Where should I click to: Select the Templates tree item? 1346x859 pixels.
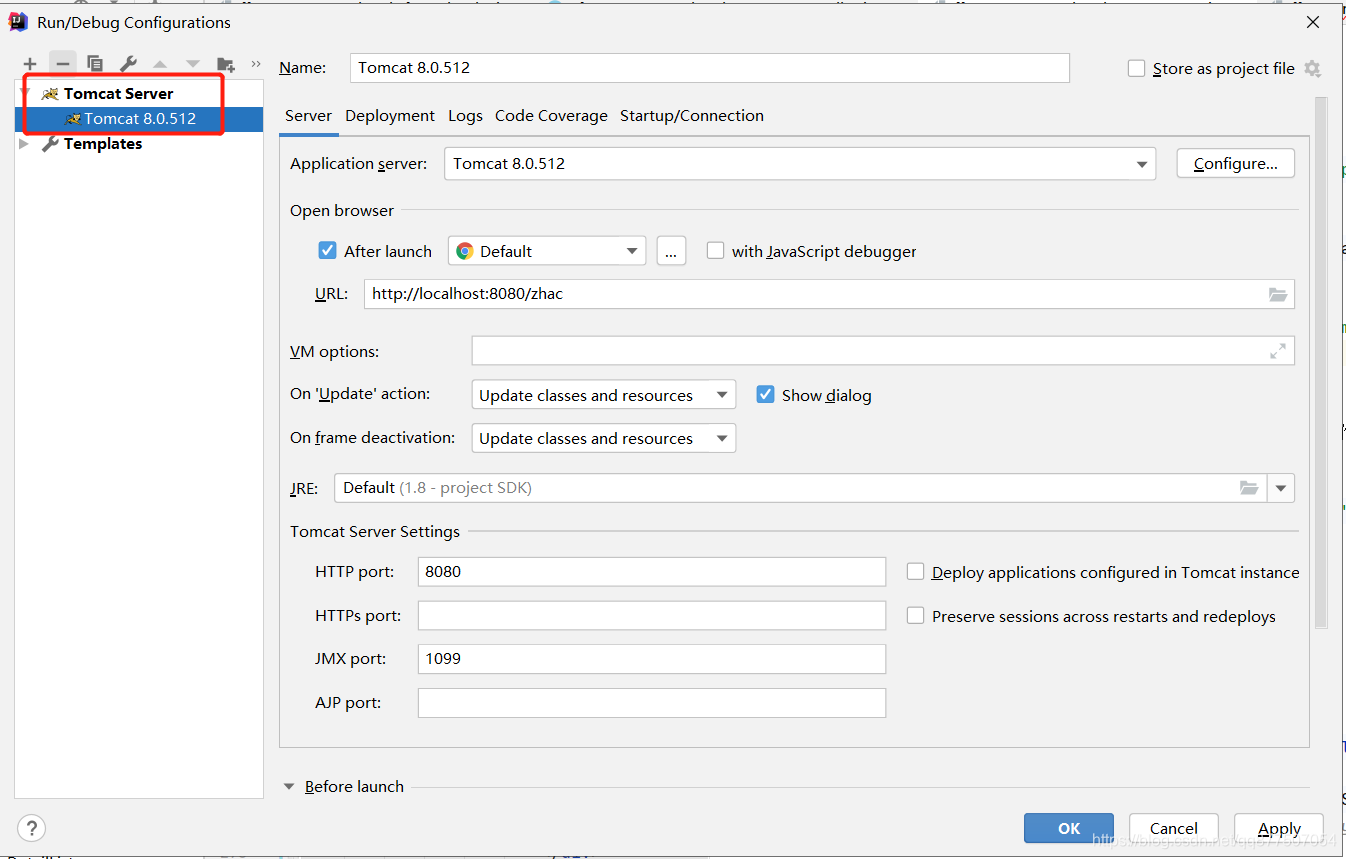103,144
